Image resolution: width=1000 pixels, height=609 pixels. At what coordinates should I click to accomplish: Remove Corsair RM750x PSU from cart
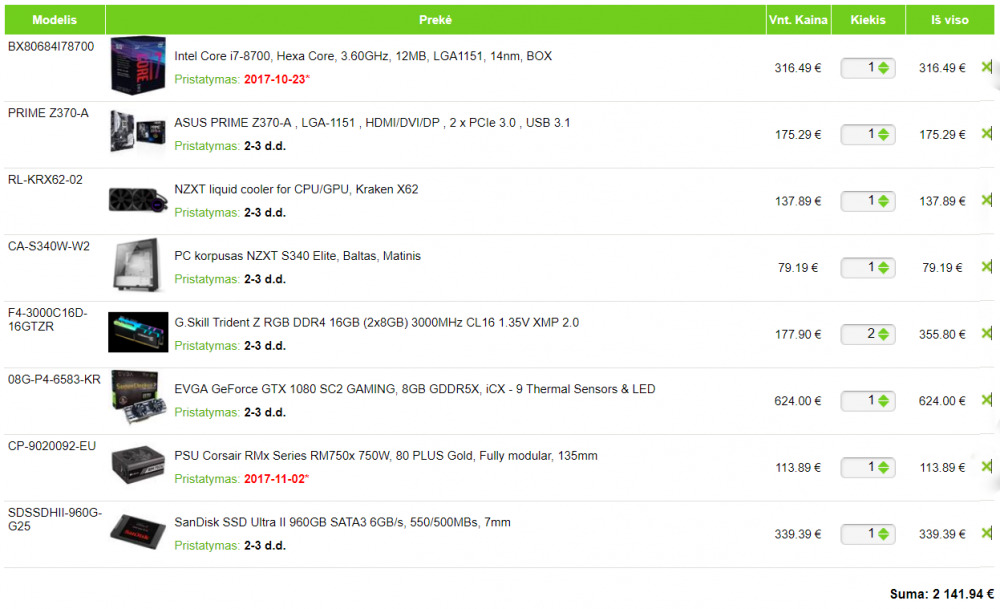pyautogui.click(x=987, y=467)
